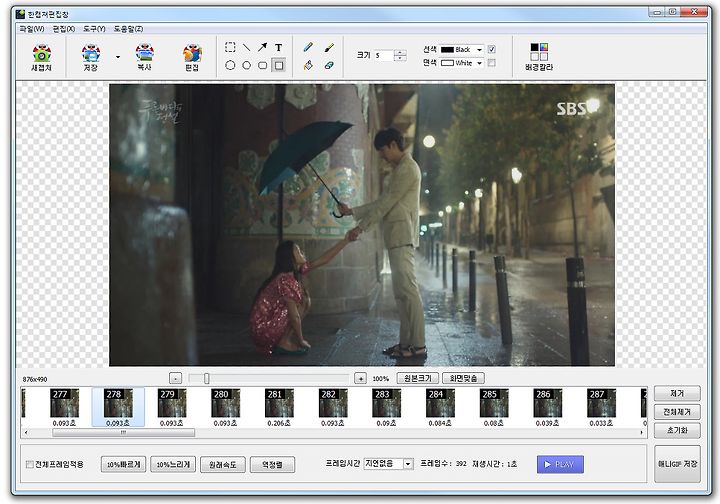Select frame thumbnail 278
720x504 pixels.
(x=118, y=403)
